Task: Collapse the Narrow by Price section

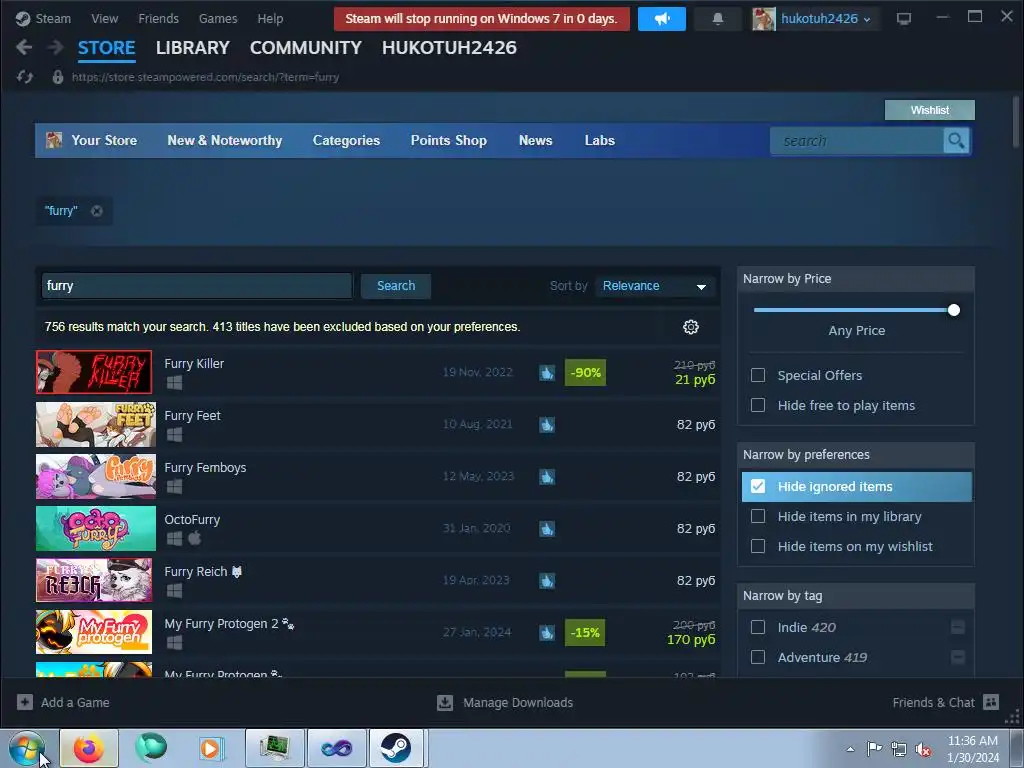Action: (x=856, y=279)
